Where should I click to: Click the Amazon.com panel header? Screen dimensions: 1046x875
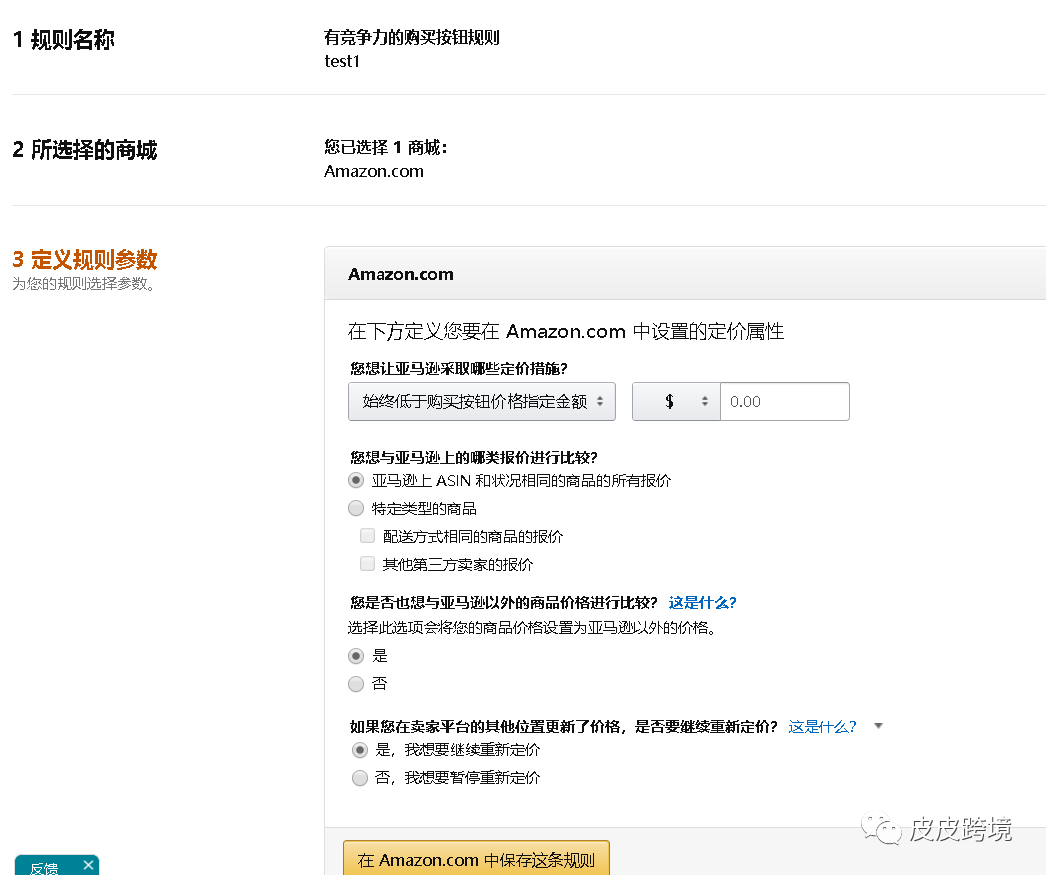coord(685,273)
